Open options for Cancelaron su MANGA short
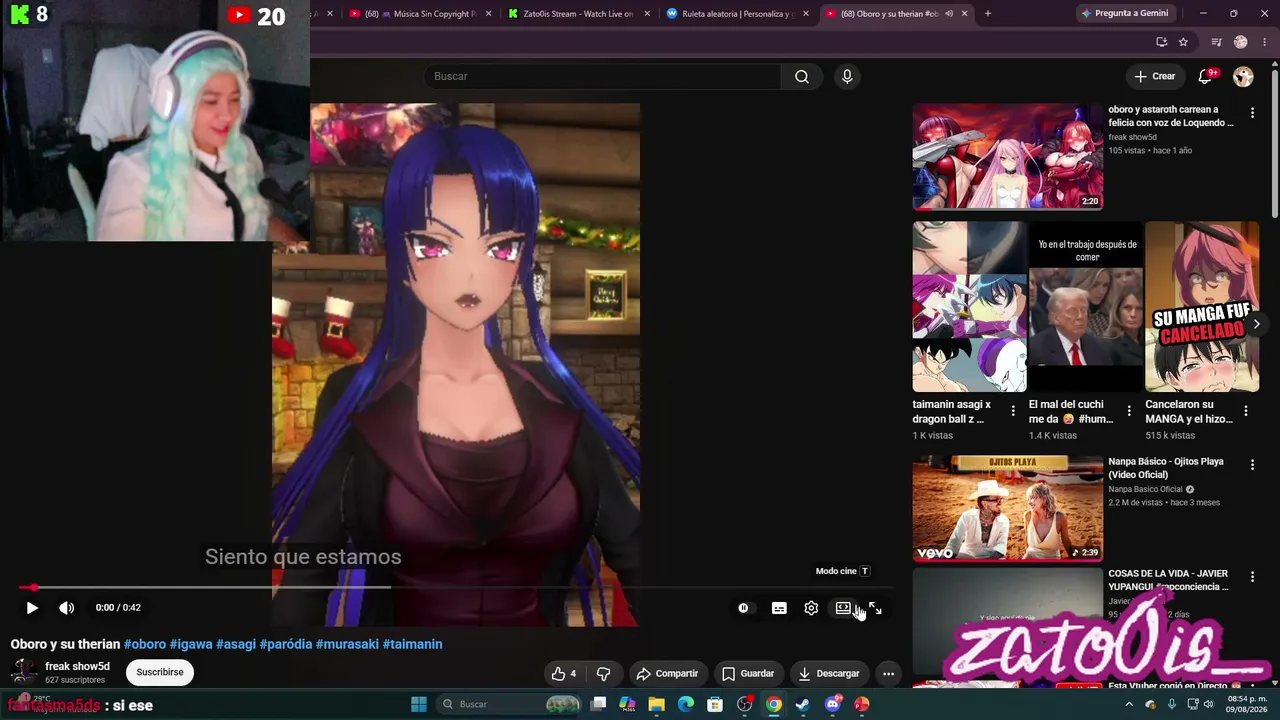1280x720 pixels. [x=1245, y=411]
